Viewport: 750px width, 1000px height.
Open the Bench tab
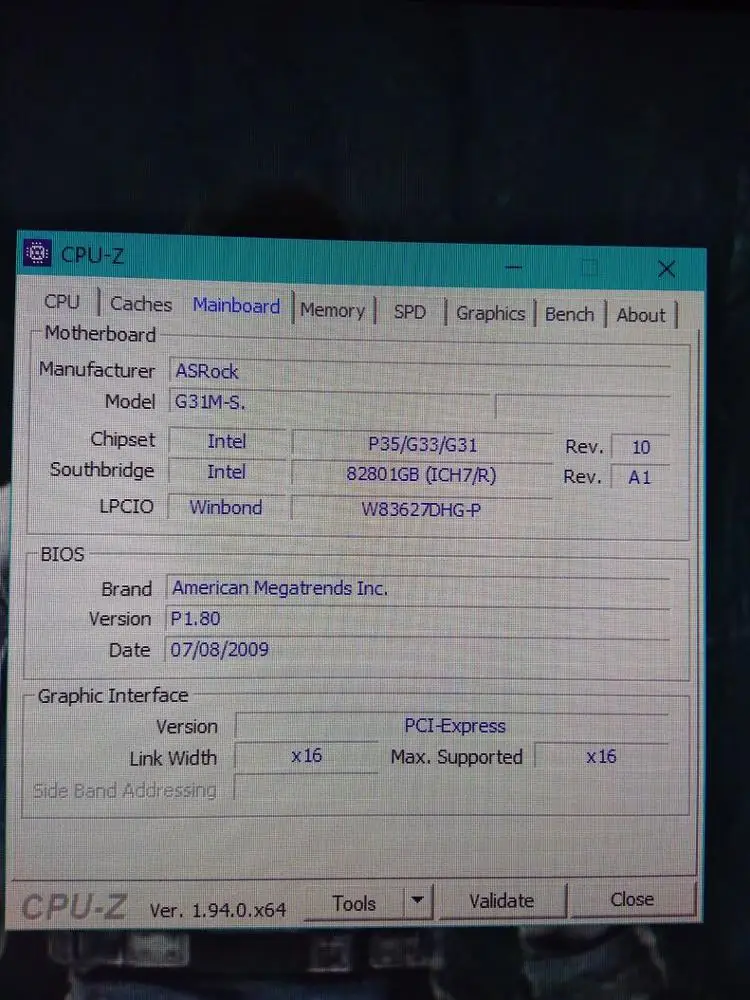click(569, 314)
